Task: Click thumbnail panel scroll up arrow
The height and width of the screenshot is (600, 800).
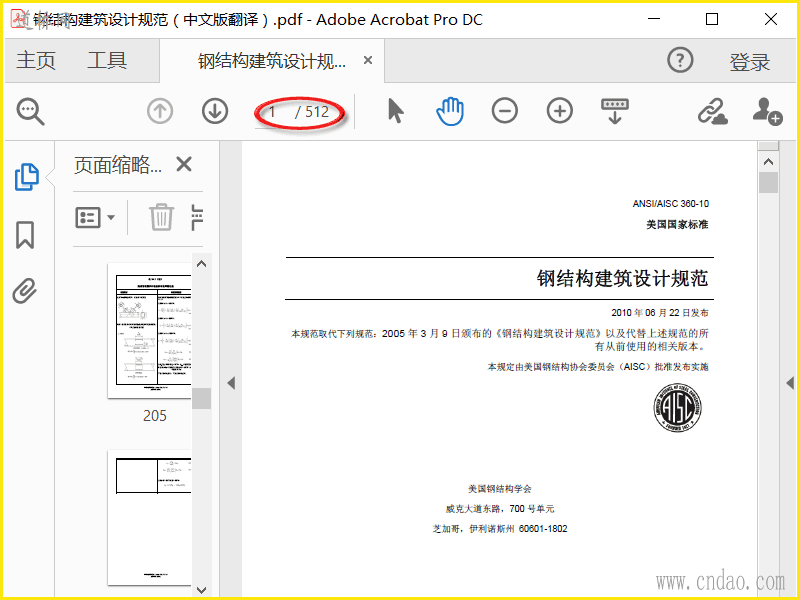Action: 202,264
